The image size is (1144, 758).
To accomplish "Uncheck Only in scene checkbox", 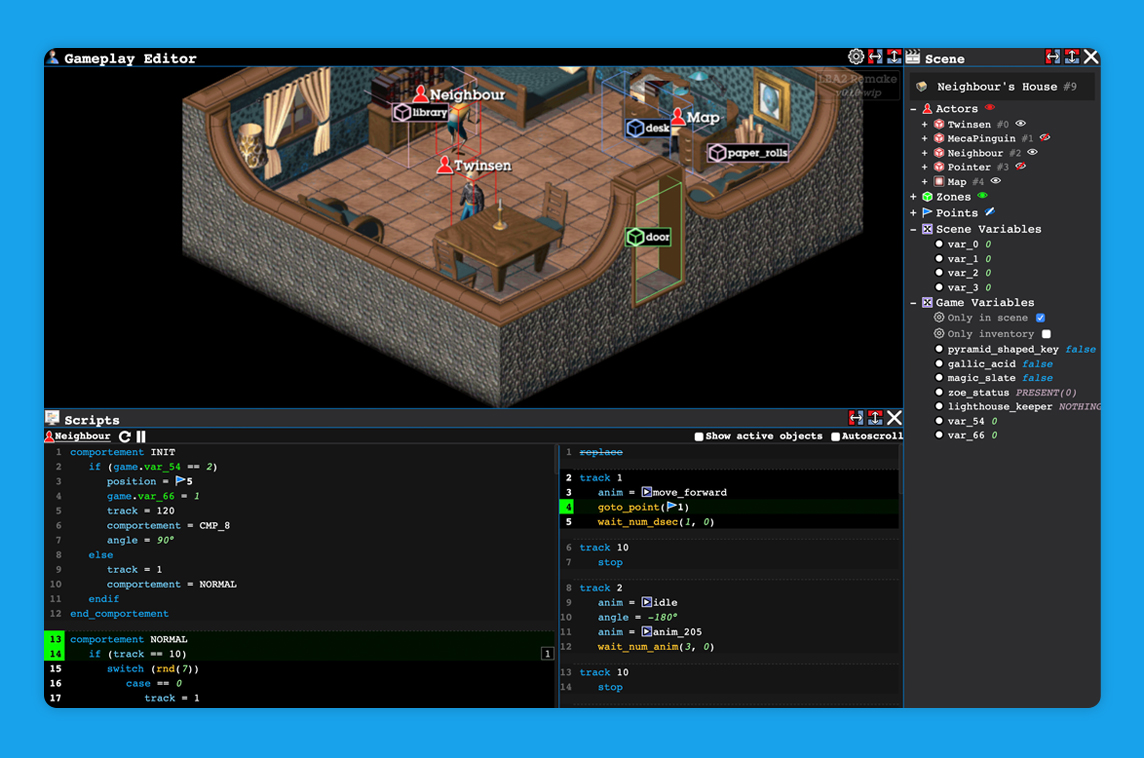I will tap(1040, 317).
